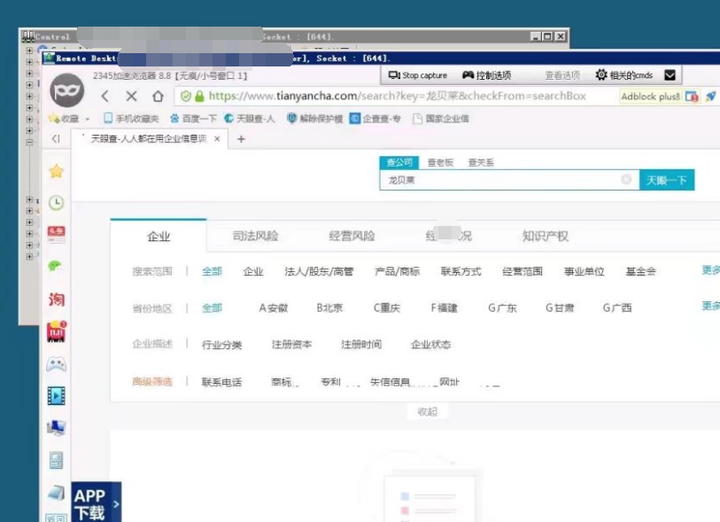Filter search scope by 法人/股东/高管
The image size is (720, 522).
[319, 271]
